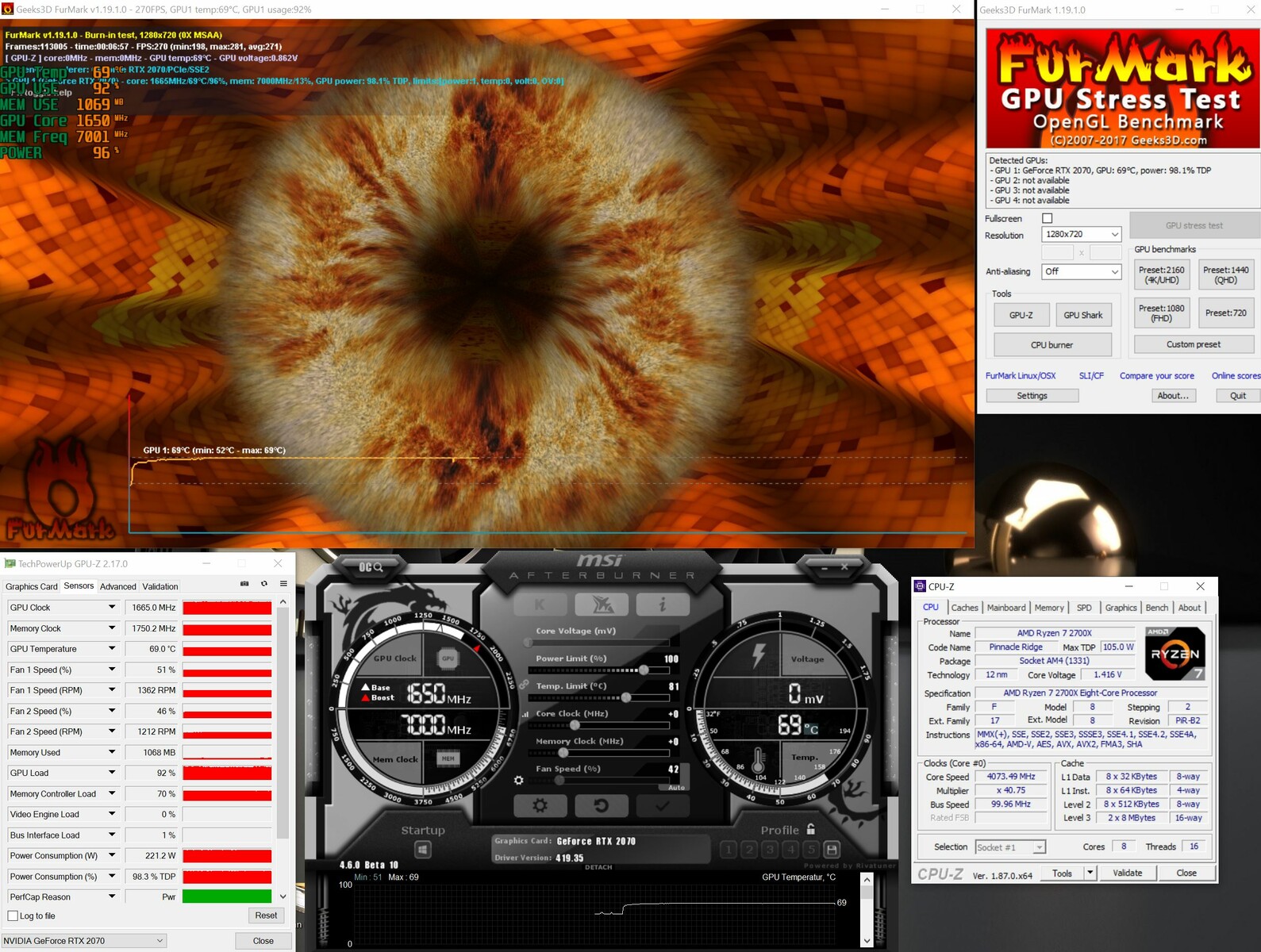Select Afterburner profile slot 1

[729, 850]
